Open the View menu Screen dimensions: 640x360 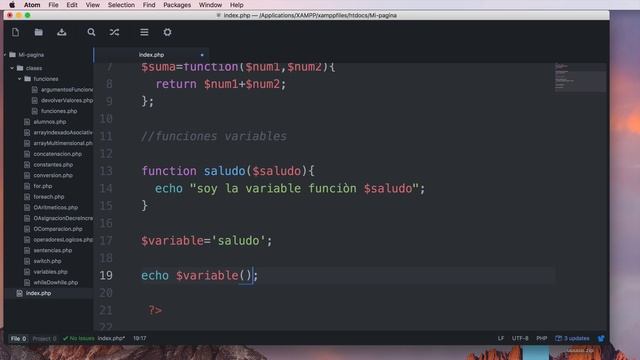93,5
